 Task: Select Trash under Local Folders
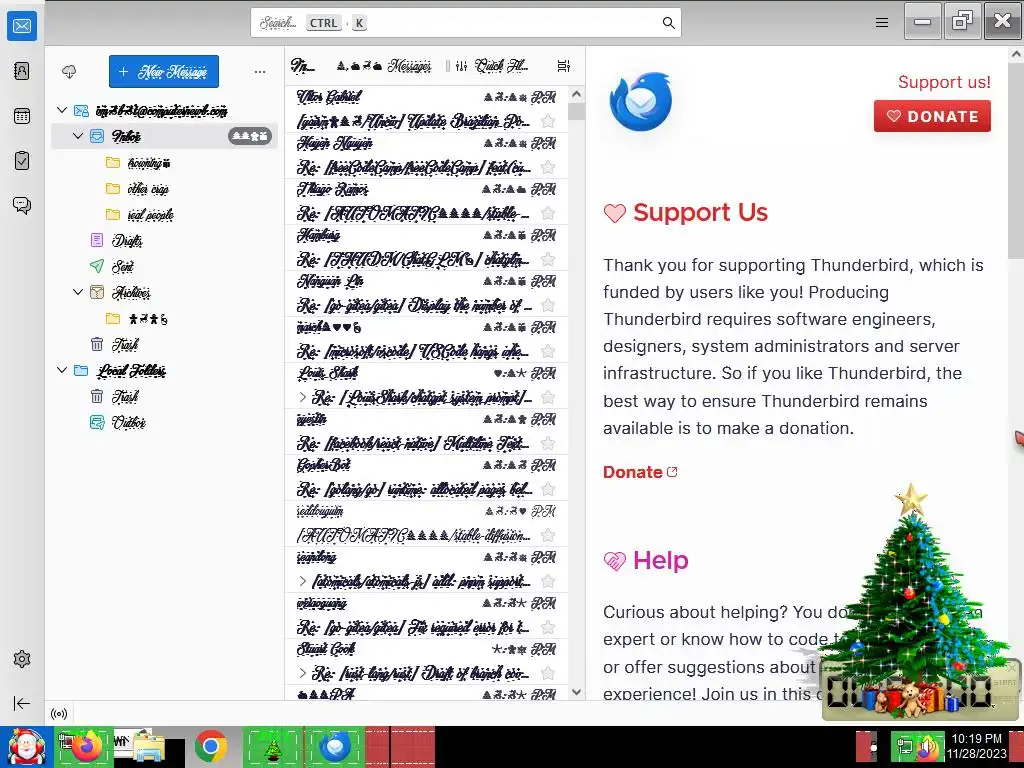[164, 396]
